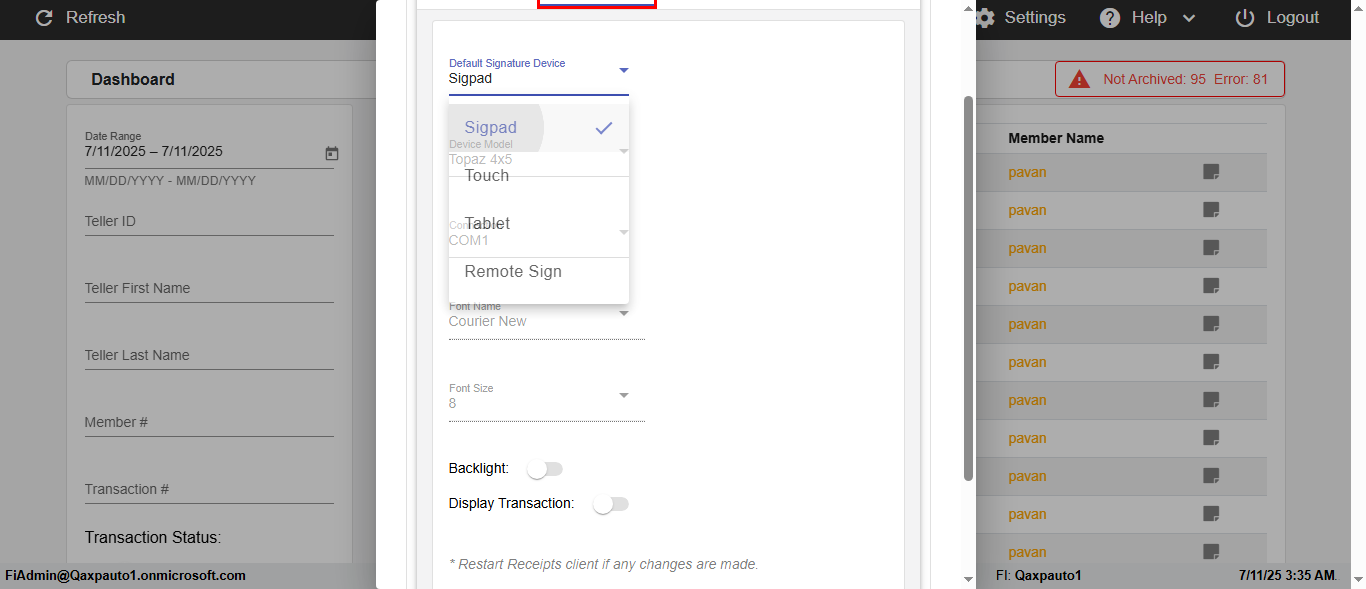
Task: Toggle the Backlight switch
Action: tap(546, 469)
